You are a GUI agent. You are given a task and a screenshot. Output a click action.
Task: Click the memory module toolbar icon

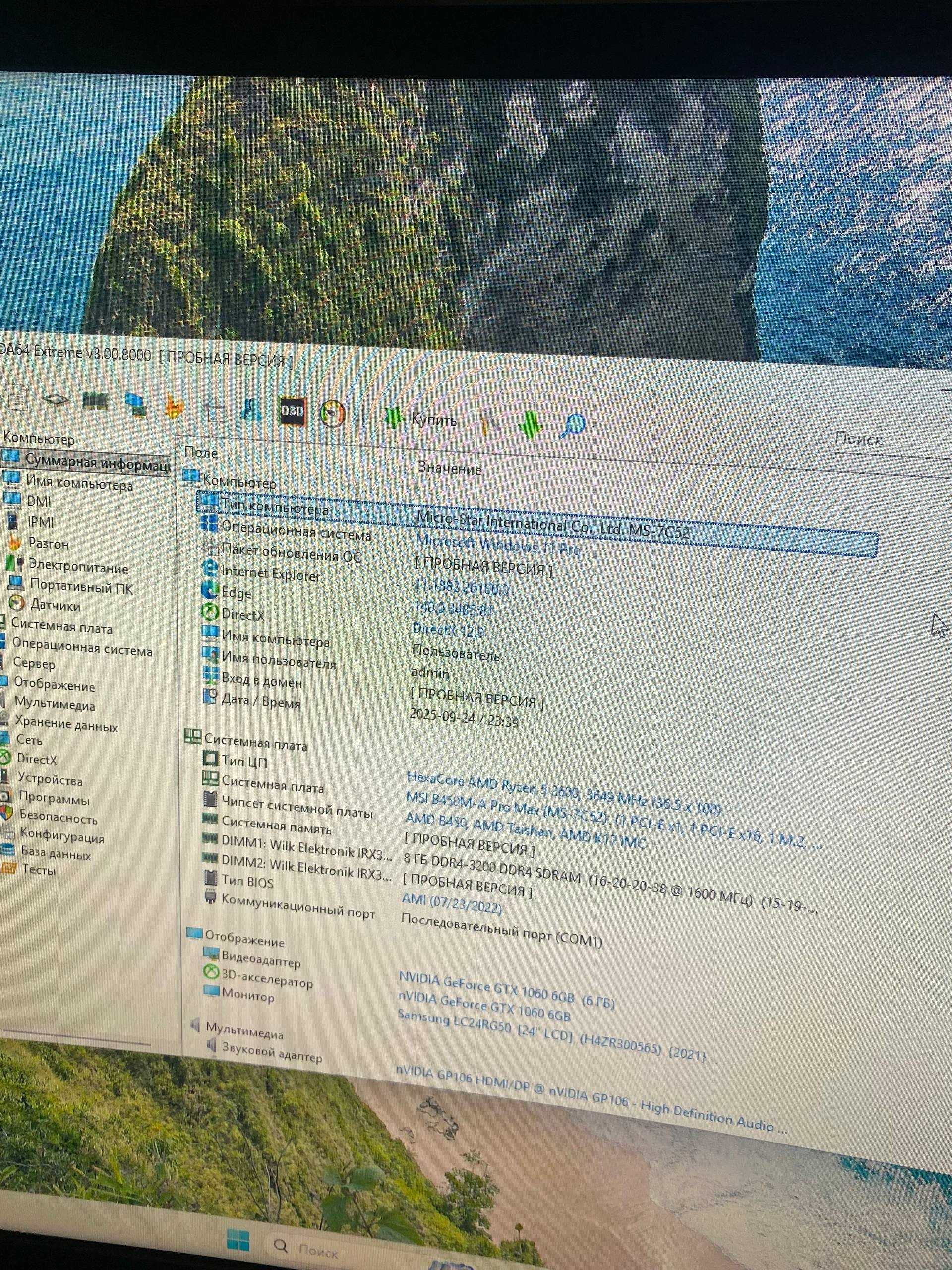coord(95,400)
